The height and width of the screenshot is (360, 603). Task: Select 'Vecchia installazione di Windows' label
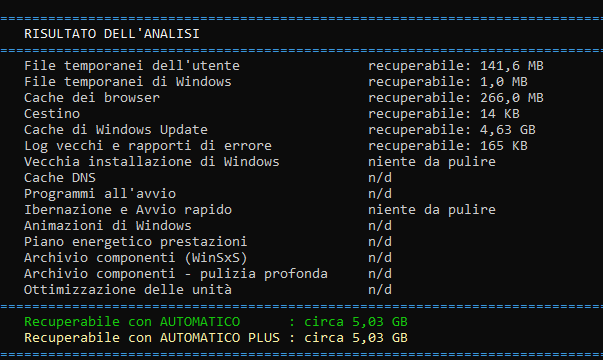[x=152, y=162]
